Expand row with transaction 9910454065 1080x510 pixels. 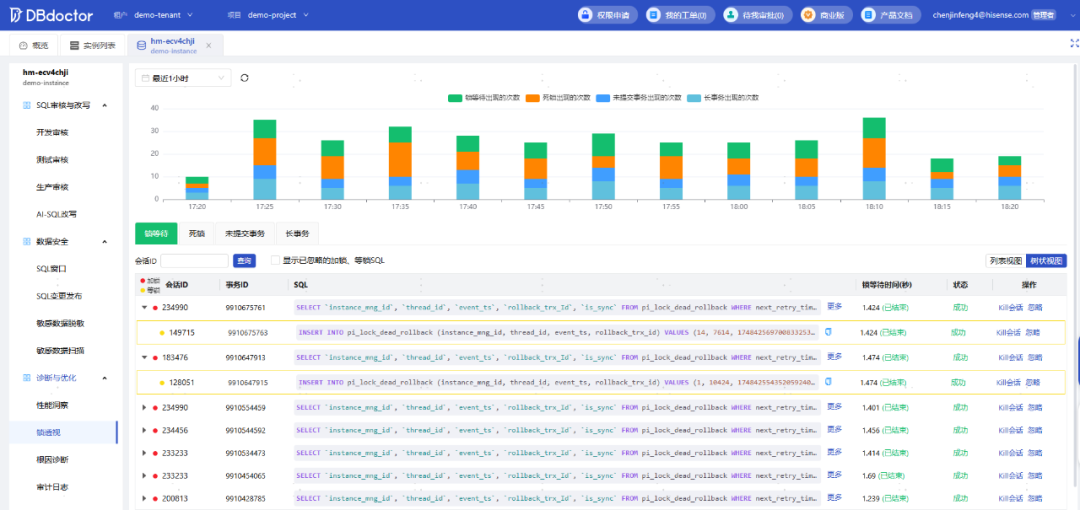click(x=145, y=476)
